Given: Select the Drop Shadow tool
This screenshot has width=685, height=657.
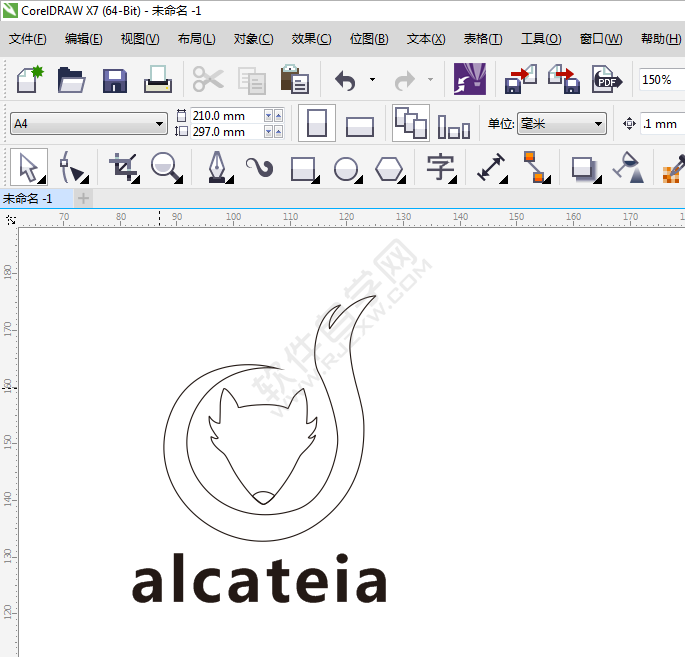Looking at the screenshot, I should point(586,169).
